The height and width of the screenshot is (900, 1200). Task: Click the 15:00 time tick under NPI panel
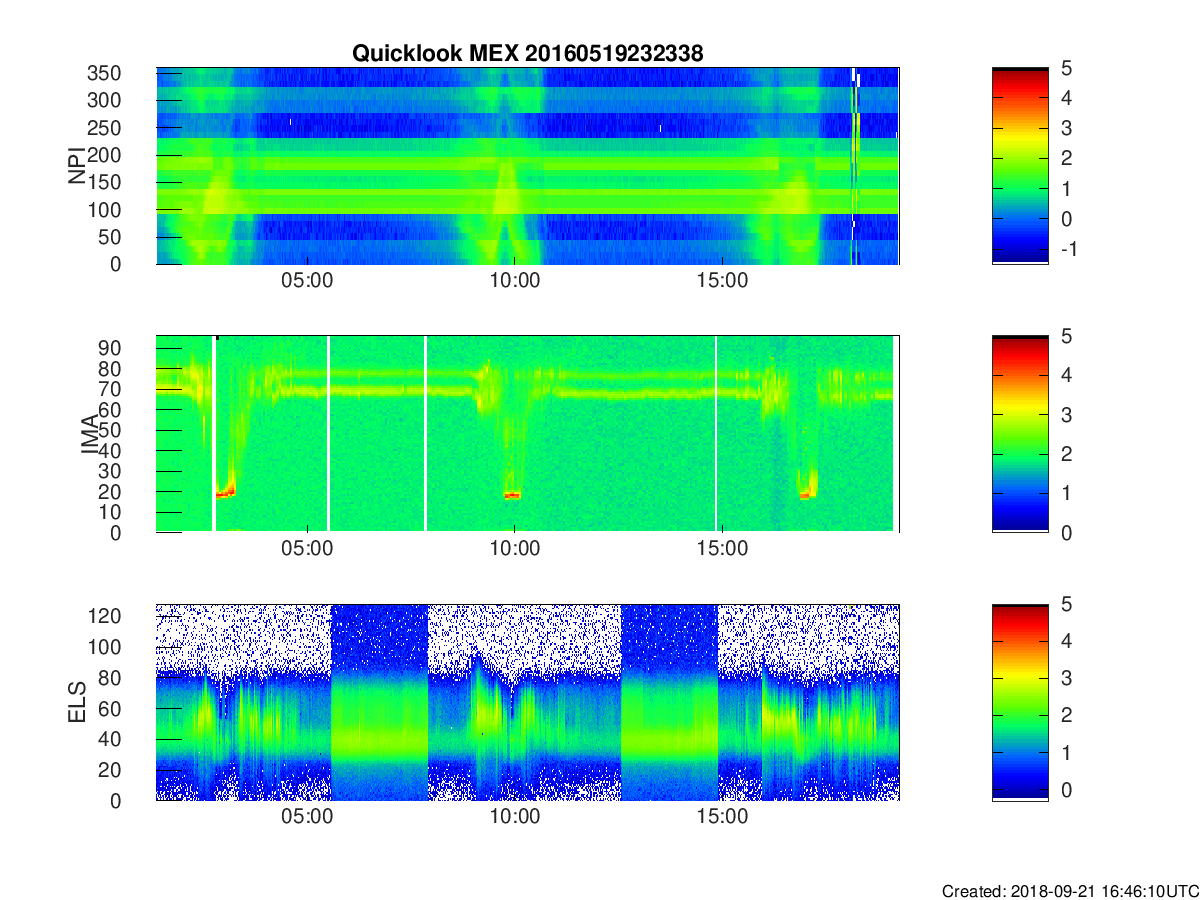[722, 281]
